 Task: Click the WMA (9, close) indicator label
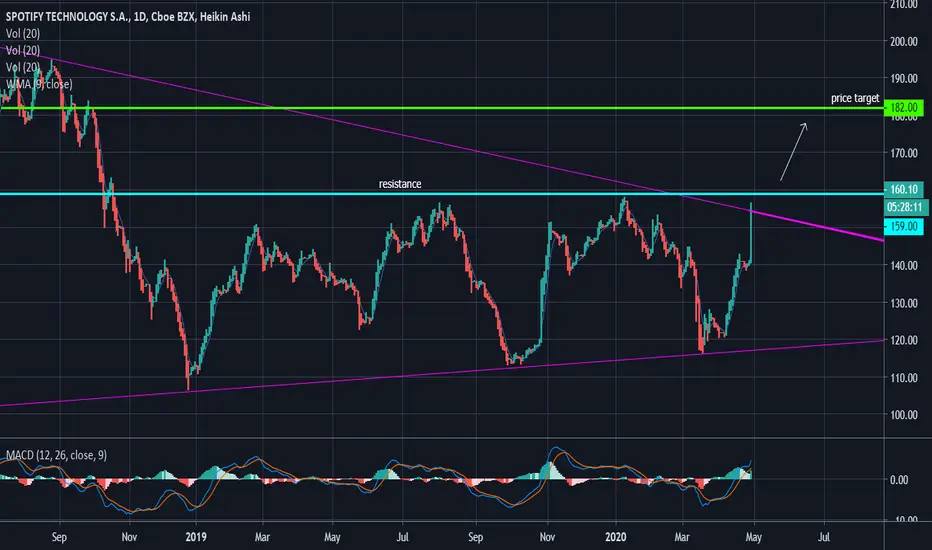tap(39, 84)
